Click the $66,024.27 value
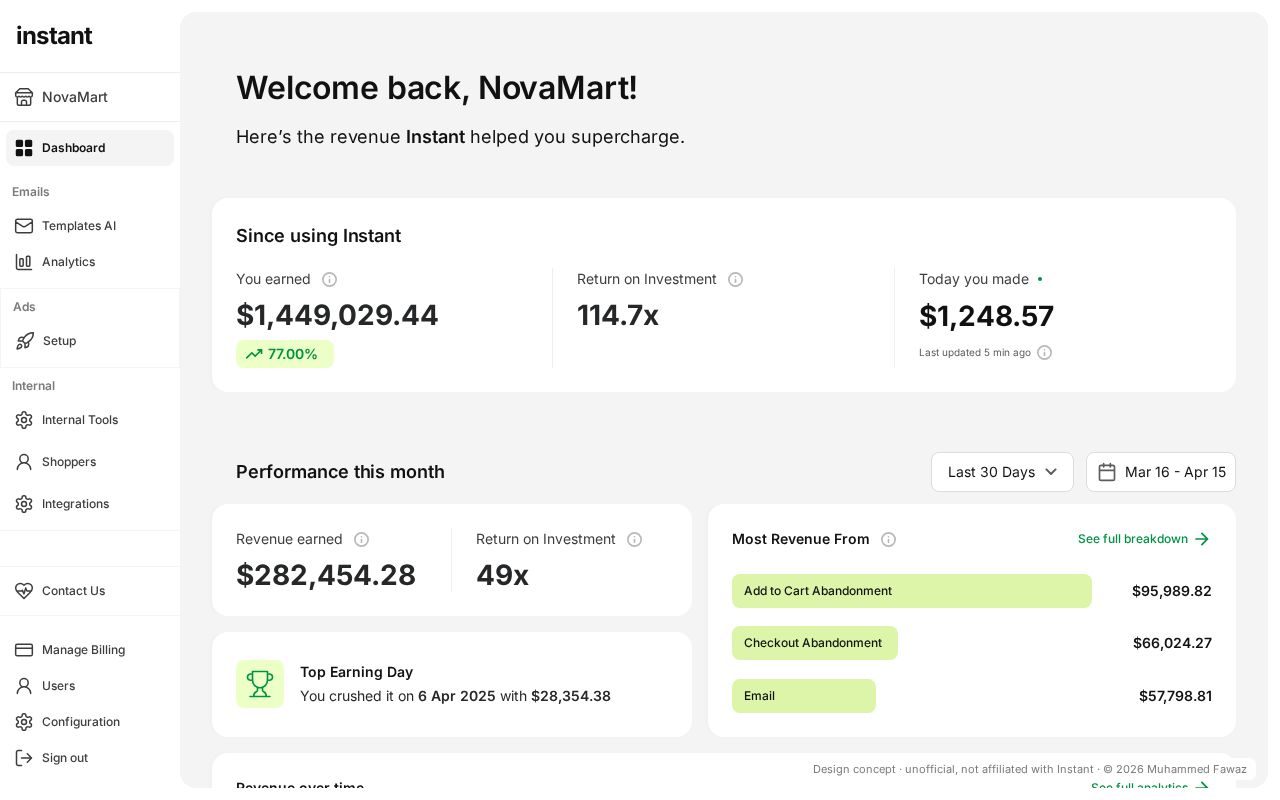 [1172, 643]
